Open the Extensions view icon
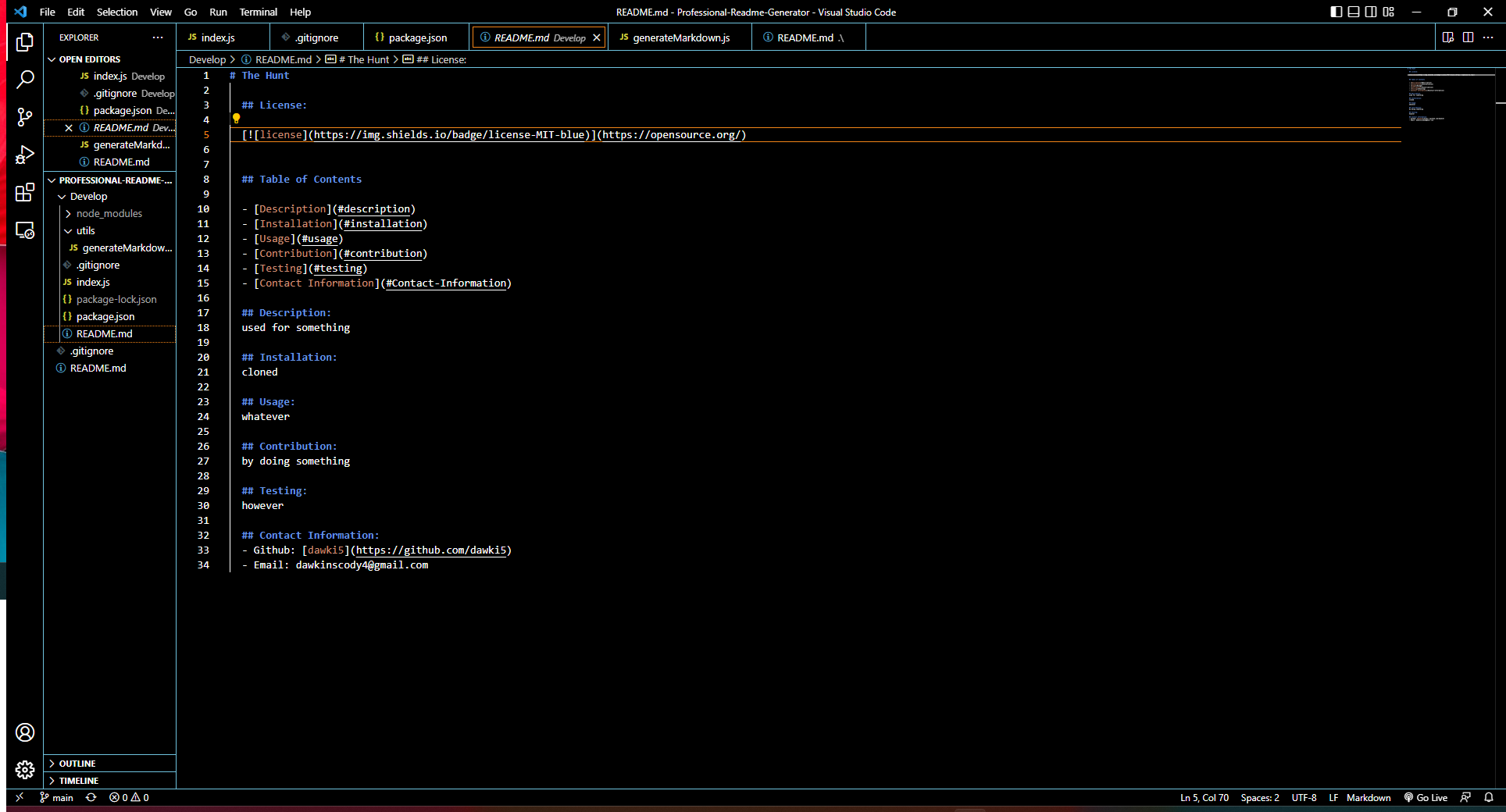Viewport: 1506px width, 812px height. click(x=25, y=192)
